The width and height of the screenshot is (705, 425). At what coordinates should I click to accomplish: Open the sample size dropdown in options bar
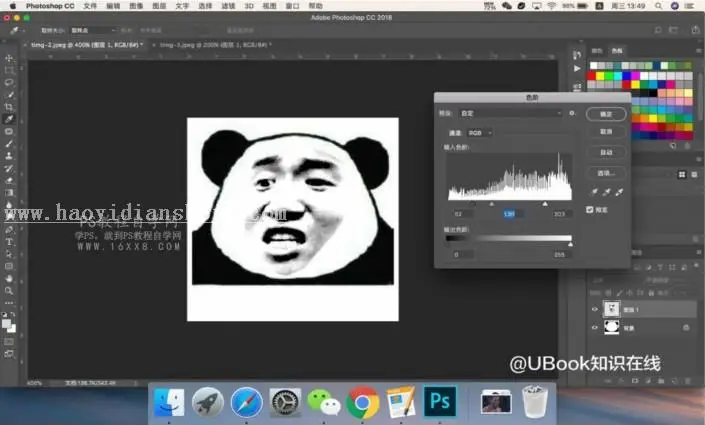click(x=93, y=30)
